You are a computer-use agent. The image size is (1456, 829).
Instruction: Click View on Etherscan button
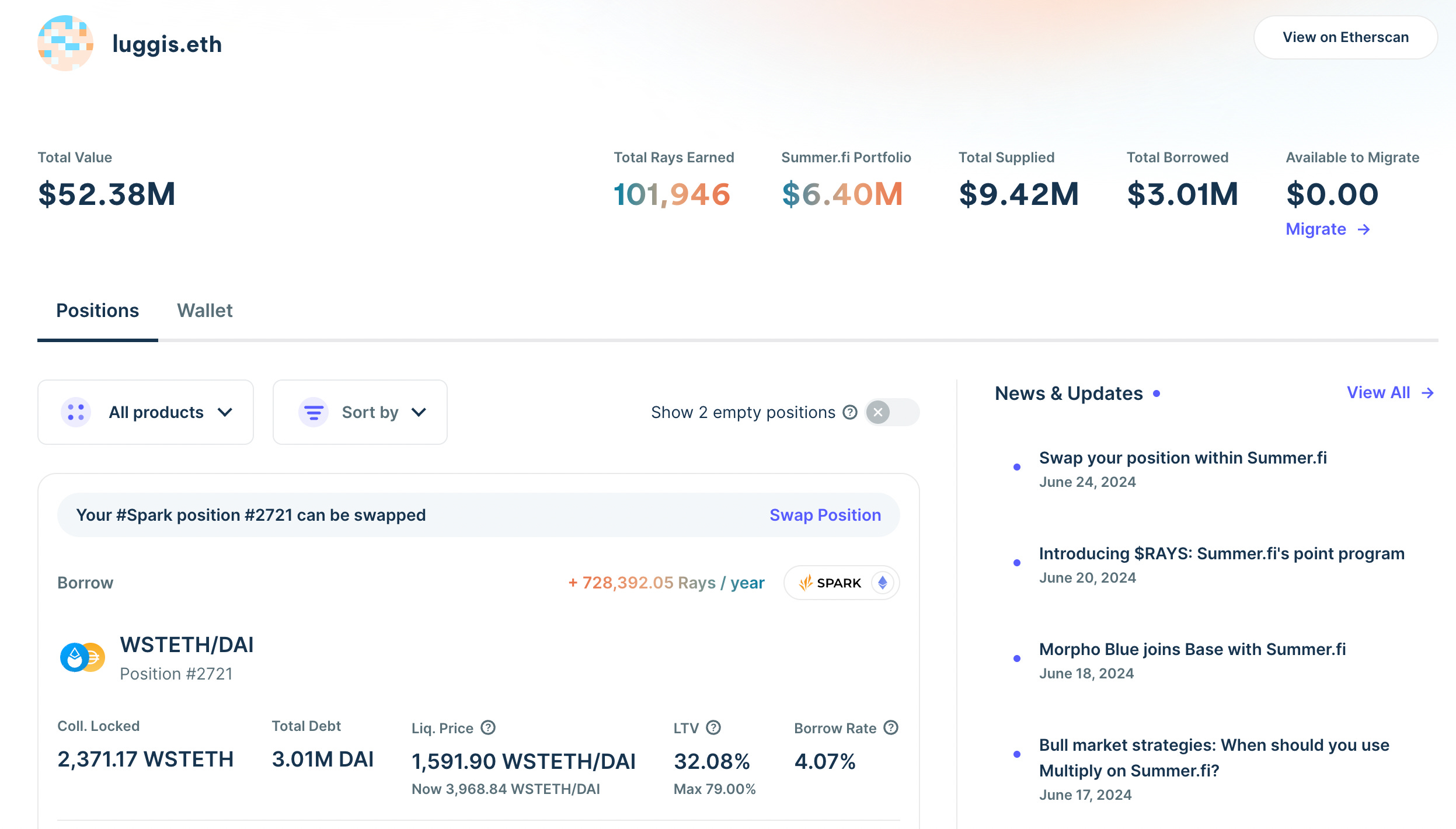click(x=1345, y=37)
